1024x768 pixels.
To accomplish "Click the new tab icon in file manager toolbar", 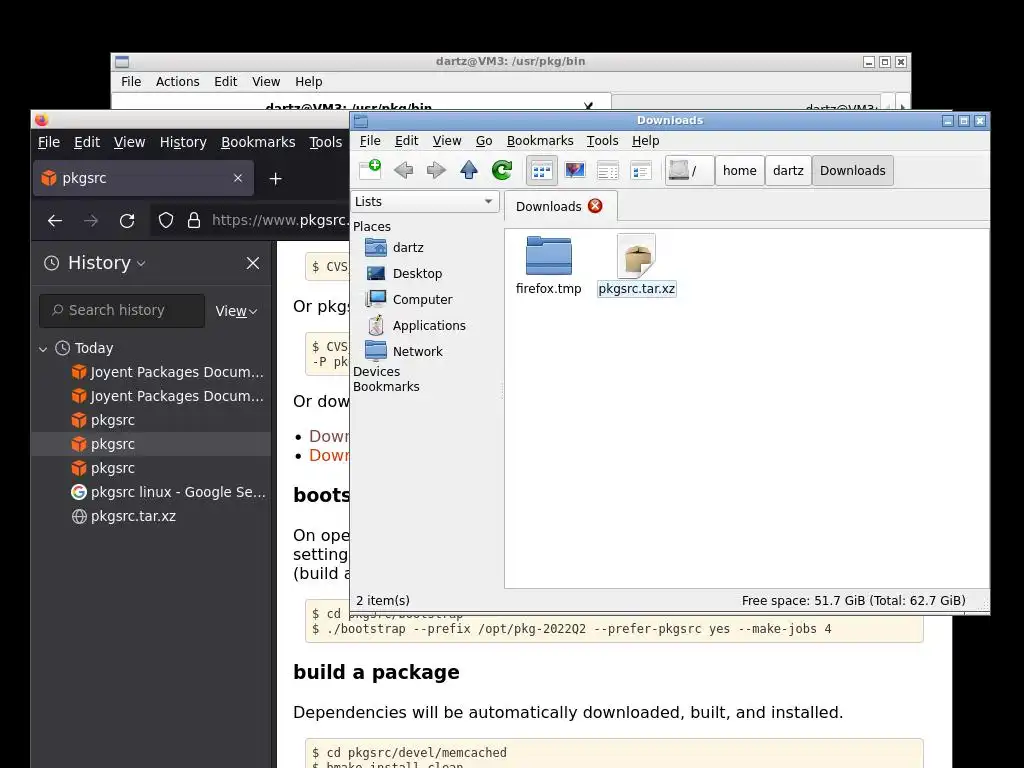I will (x=370, y=170).
